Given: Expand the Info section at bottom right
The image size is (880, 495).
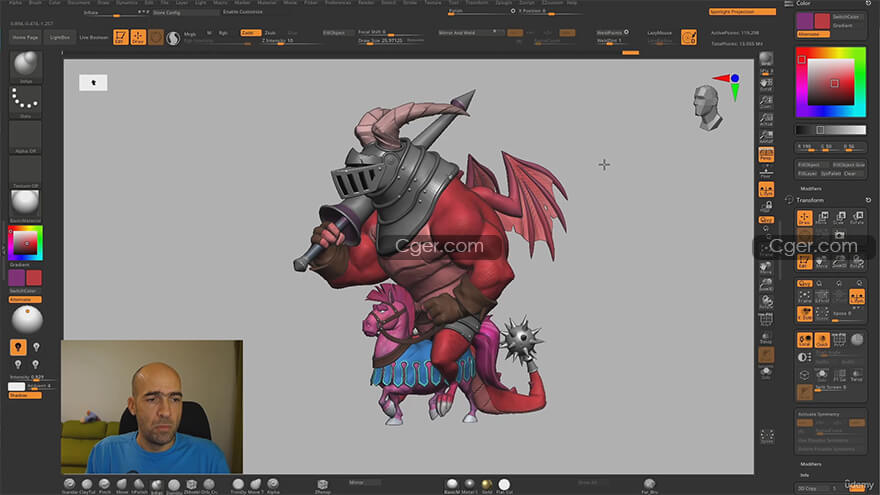Looking at the screenshot, I should [804, 475].
